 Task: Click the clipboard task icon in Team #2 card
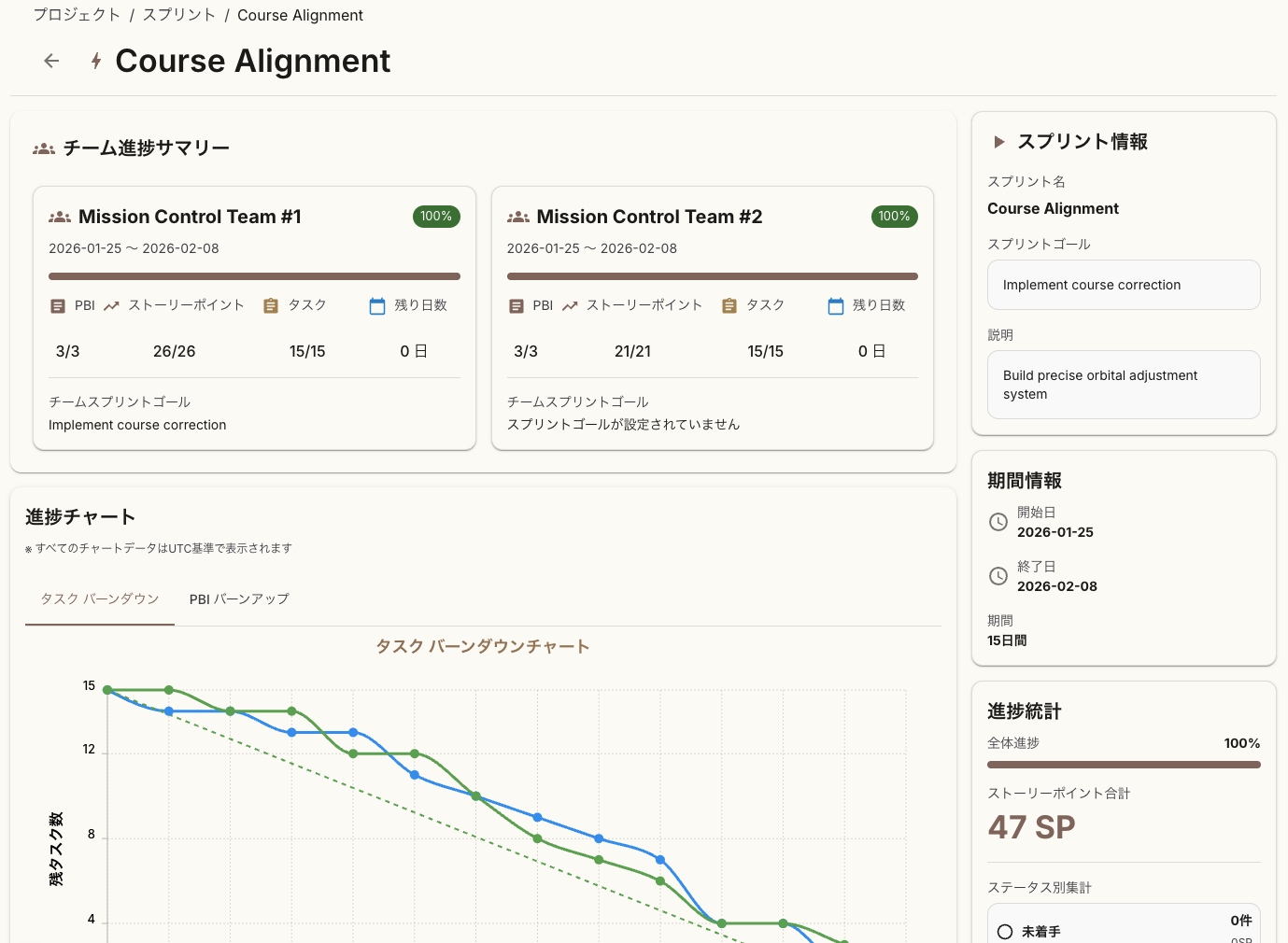tap(729, 306)
